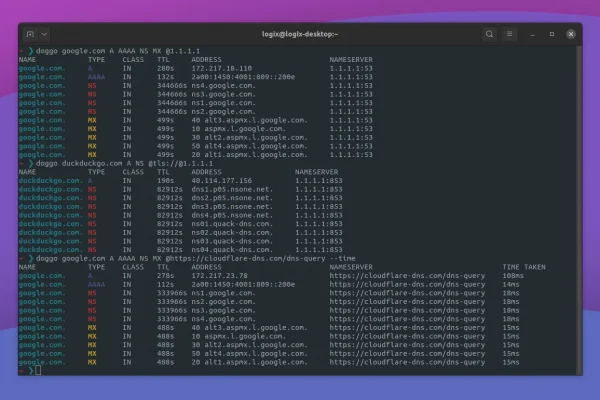Open the terminal hamburger menu

pyautogui.click(x=509, y=34)
